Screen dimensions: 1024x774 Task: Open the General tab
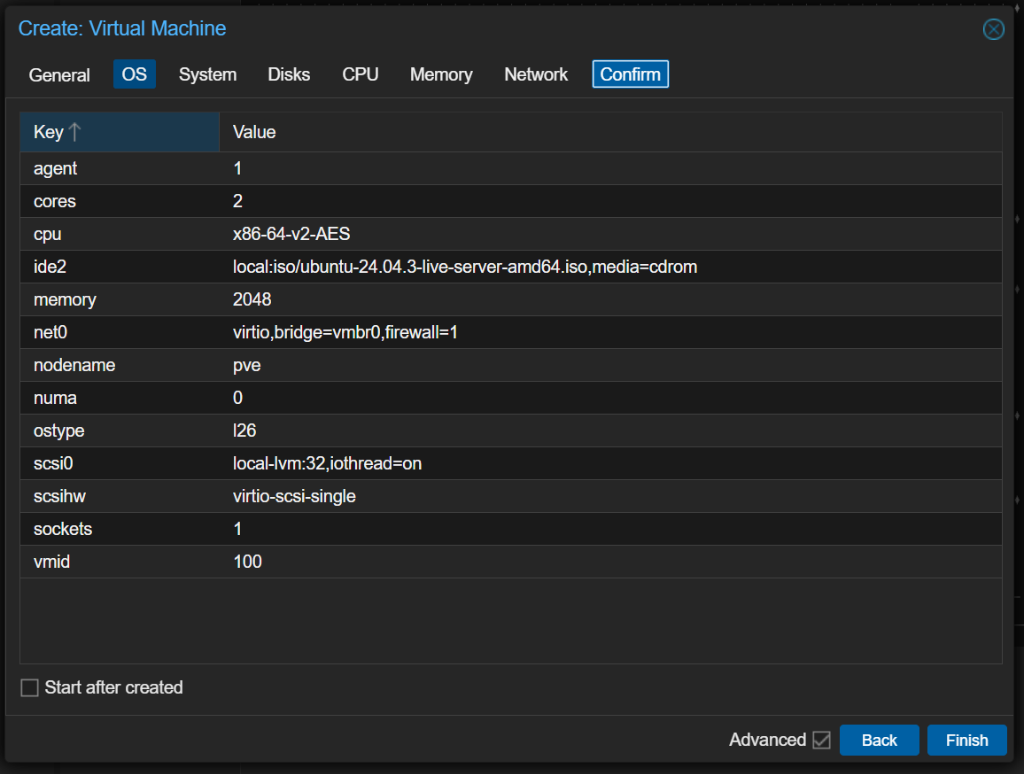[x=59, y=75]
